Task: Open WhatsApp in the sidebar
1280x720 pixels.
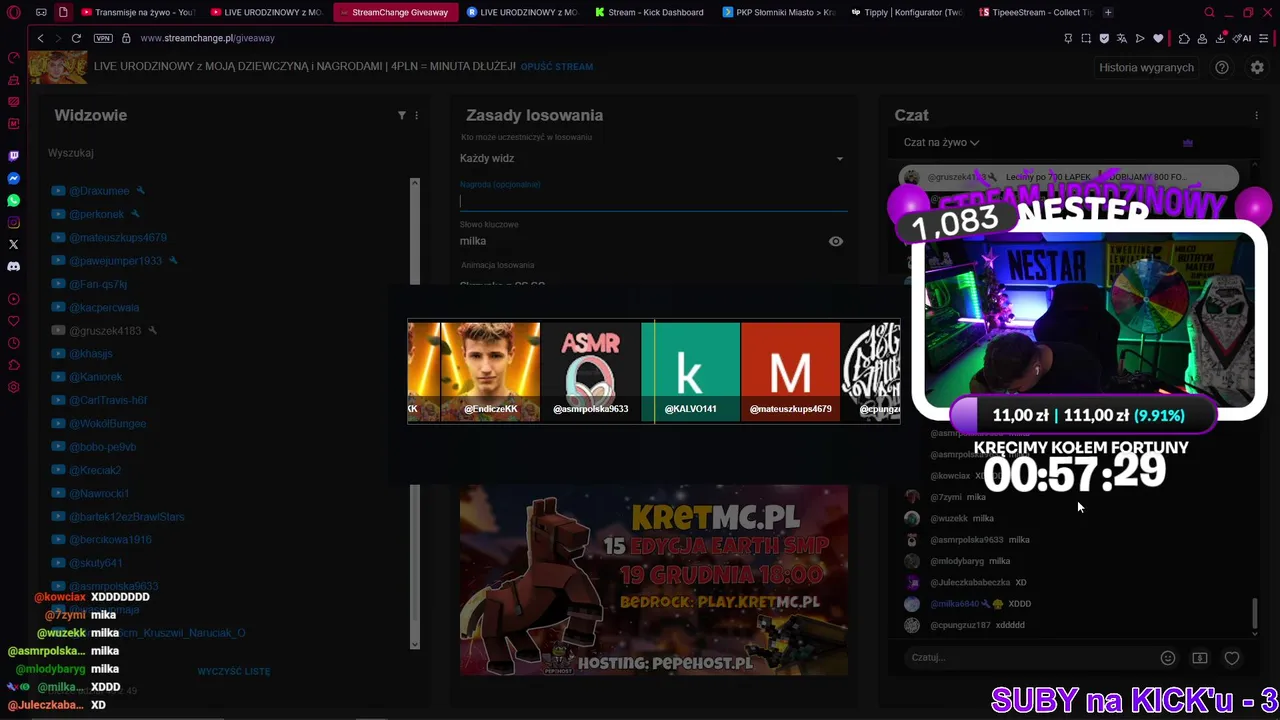Action: (x=13, y=200)
